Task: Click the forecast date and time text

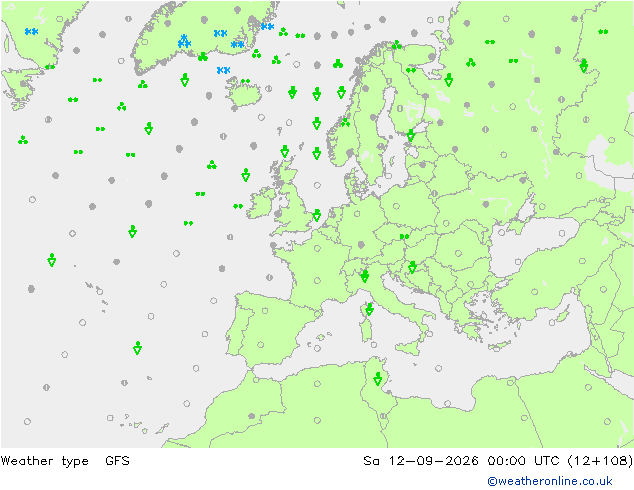Action: pyautogui.click(x=498, y=461)
